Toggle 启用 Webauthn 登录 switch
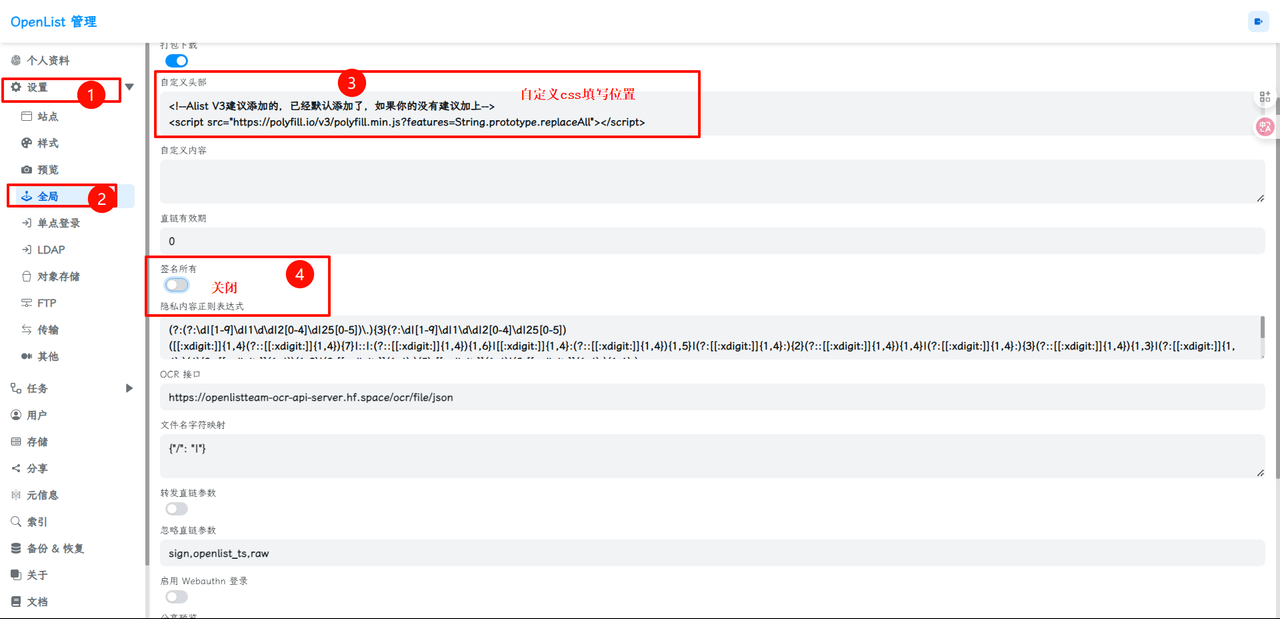1280x619 pixels. 176,597
